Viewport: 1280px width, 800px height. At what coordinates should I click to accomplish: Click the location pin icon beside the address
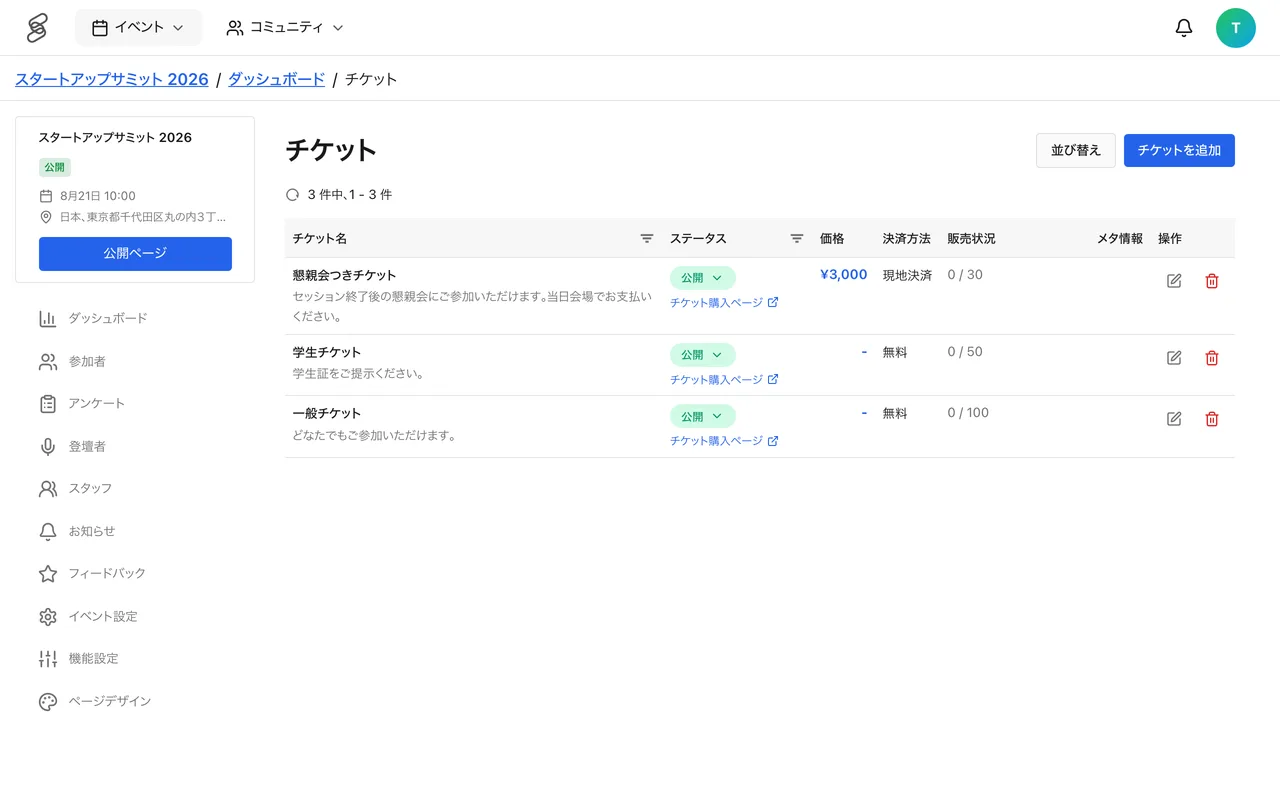(46, 217)
